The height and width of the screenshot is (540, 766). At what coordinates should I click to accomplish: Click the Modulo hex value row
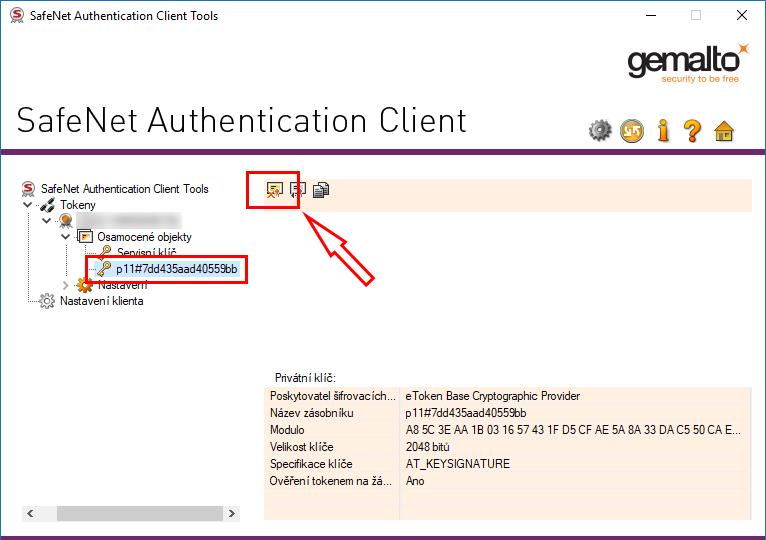pyautogui.click(x=573, y=430)
